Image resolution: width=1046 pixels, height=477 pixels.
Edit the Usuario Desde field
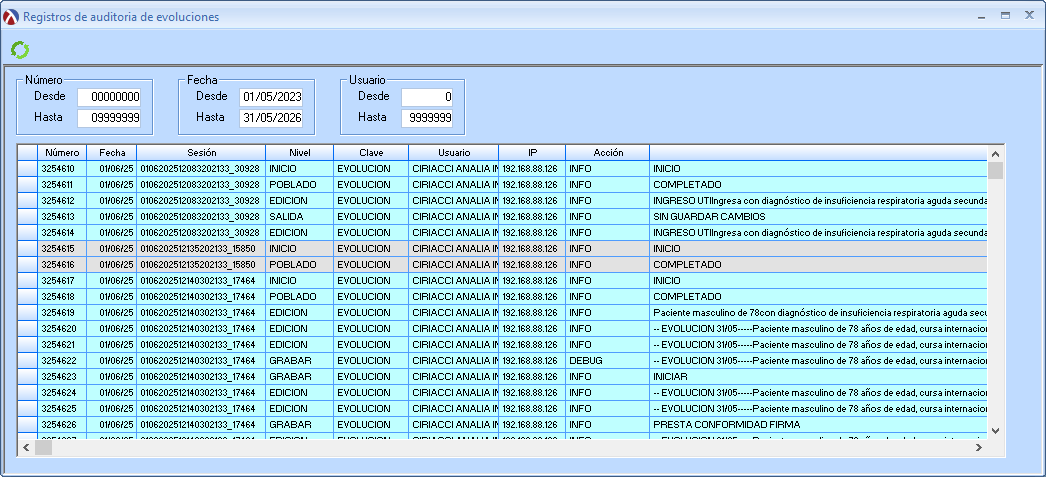pyautogui.click(x=427, y=97)
